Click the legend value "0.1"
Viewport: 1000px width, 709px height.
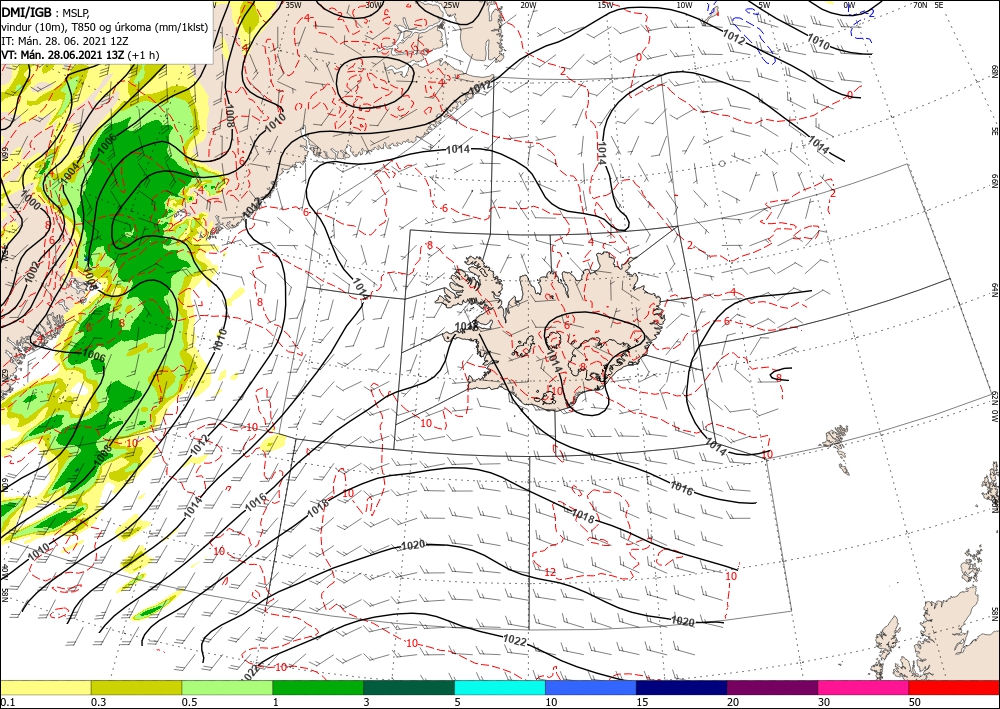pyautogui.click(x=8, y=702)
